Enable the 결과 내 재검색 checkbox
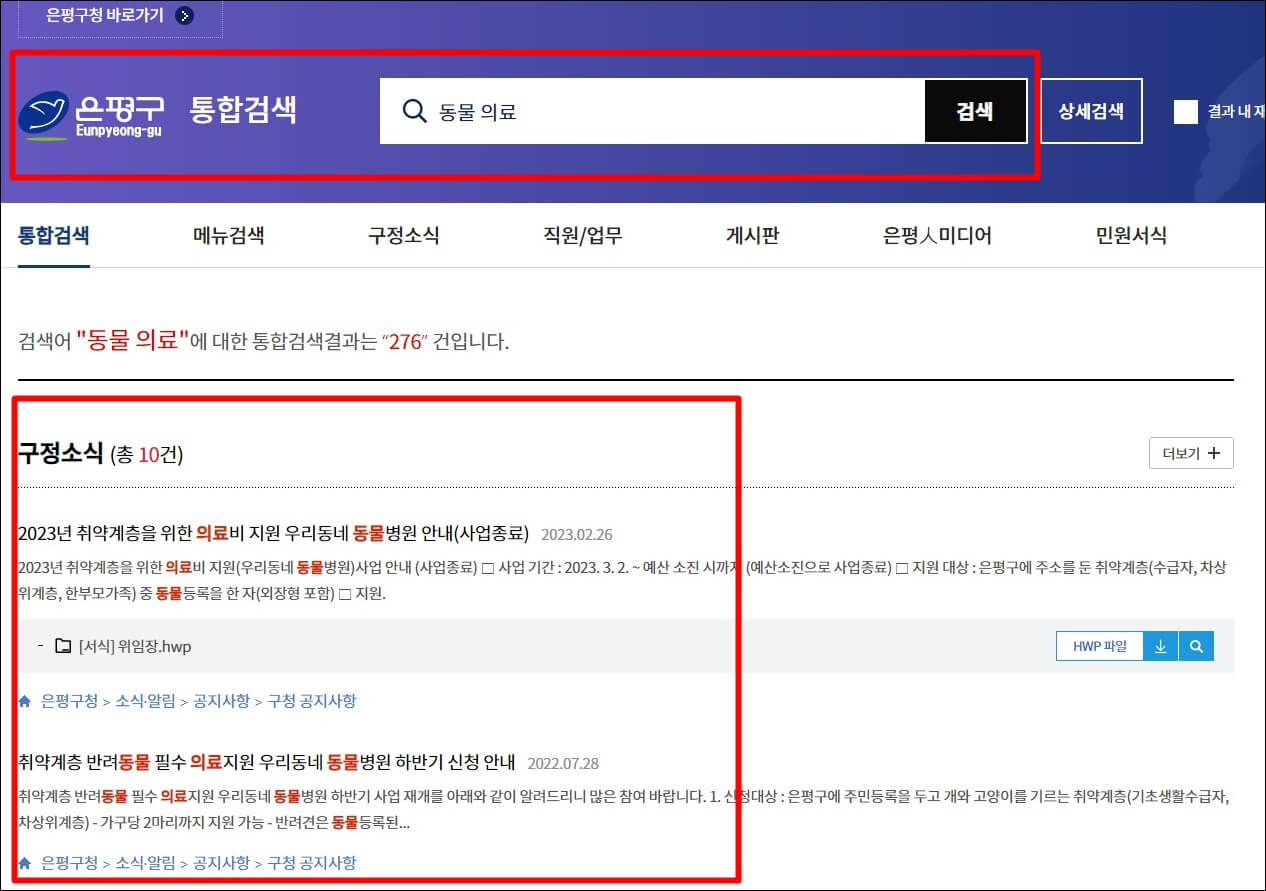1266x891 pixels. [x=1186, y=112]
